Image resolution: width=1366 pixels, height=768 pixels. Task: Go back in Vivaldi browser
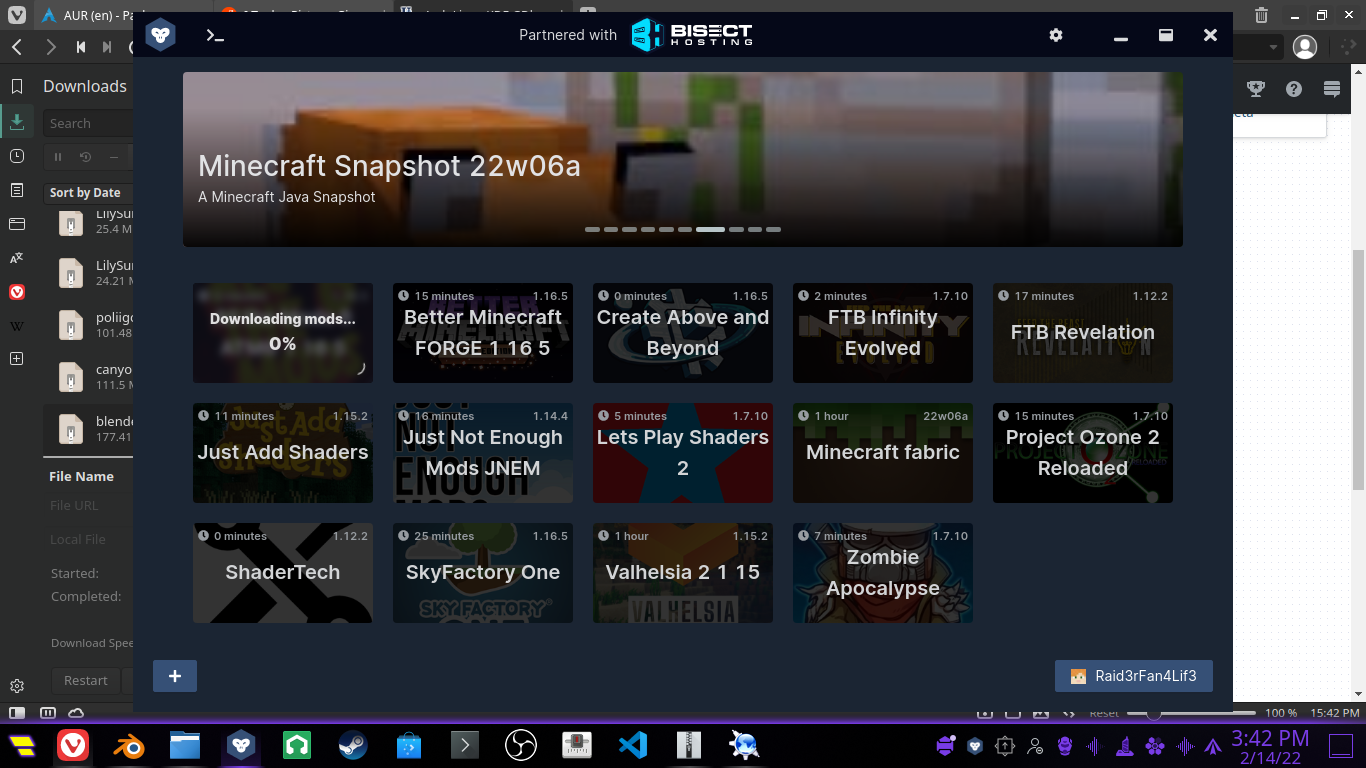[x=17, y=47]
